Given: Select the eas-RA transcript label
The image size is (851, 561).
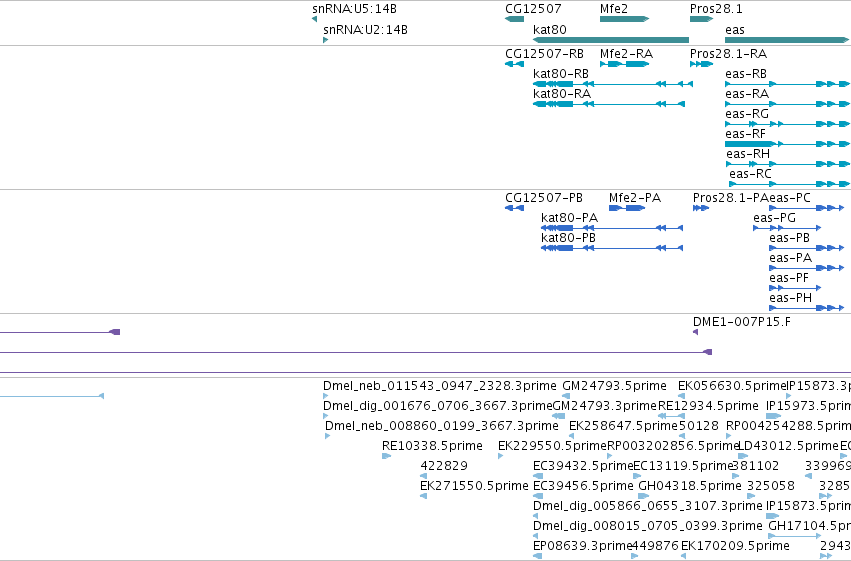Looking at the screenshot, I should click(x=747, y=94).
